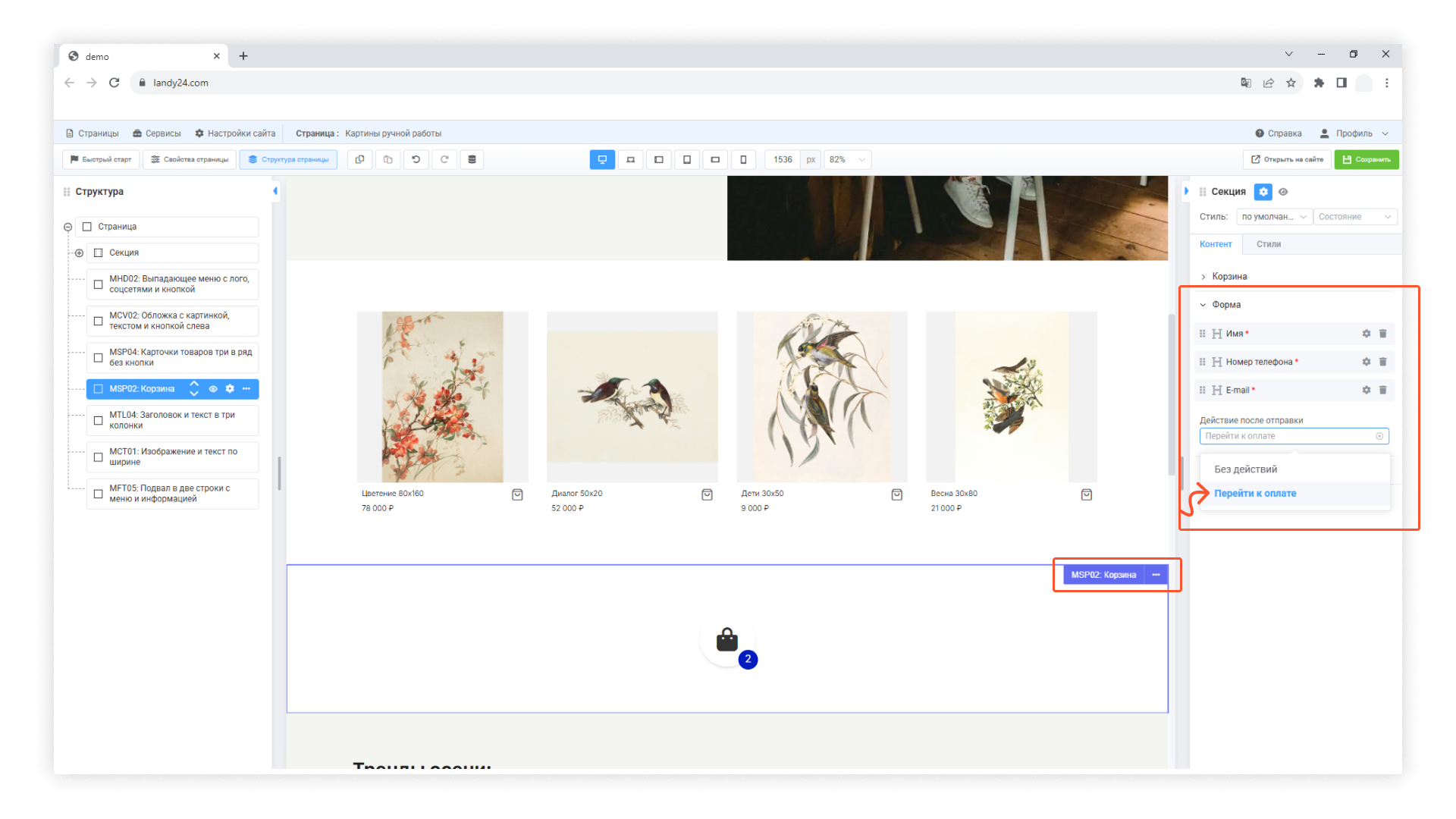The width and height of the screenshot is (1456, 819).
Task: Tick the MSP04 Карточки товаров checkbox
Action: 99,357
